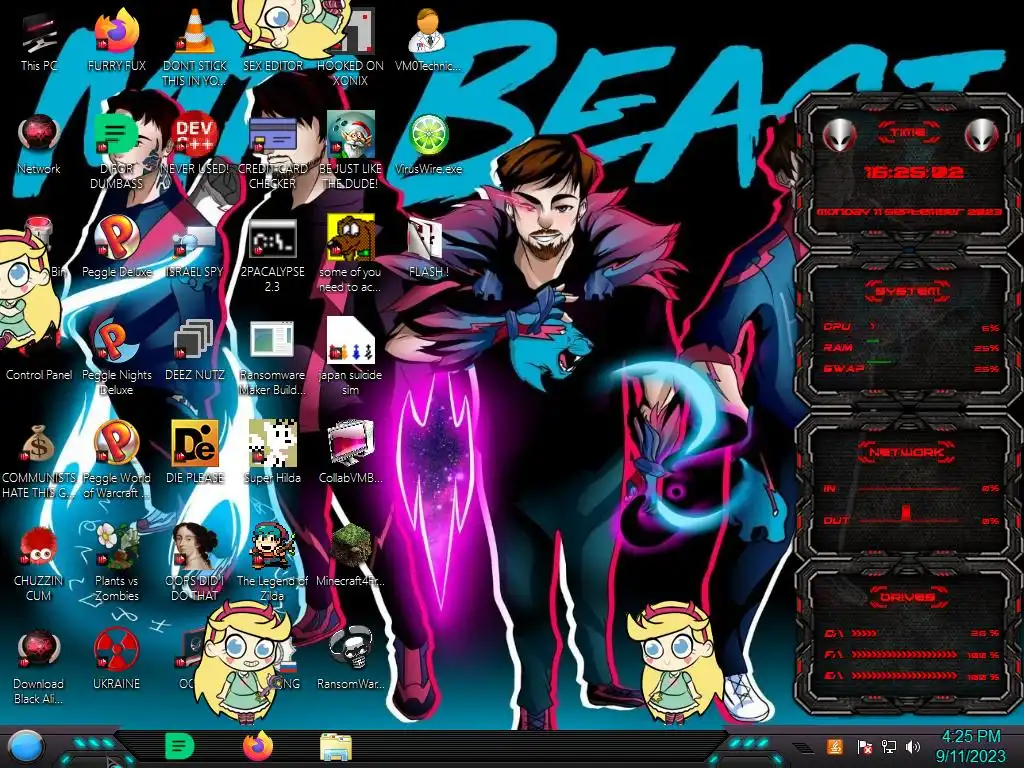The image size is (1024, 768).
Task: Click the F:\ drive usage bar
Action: coord(912,654)
